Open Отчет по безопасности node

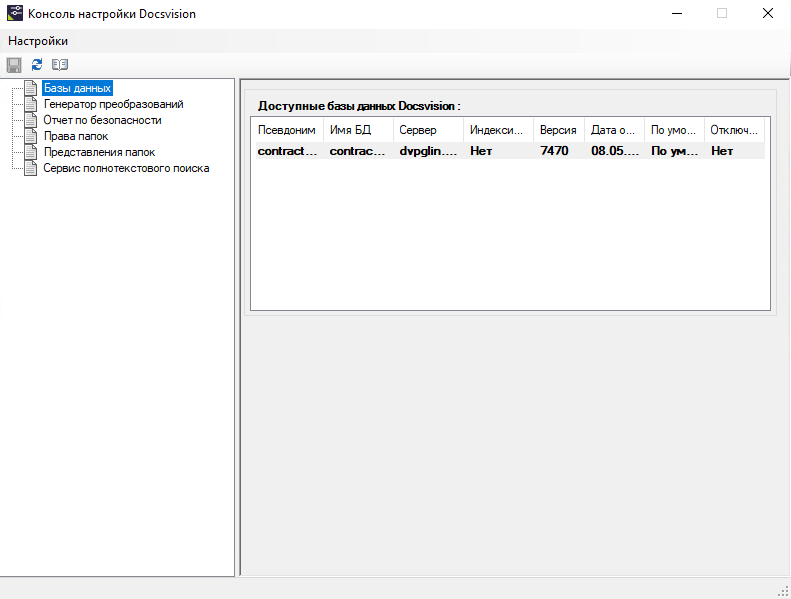102,120
